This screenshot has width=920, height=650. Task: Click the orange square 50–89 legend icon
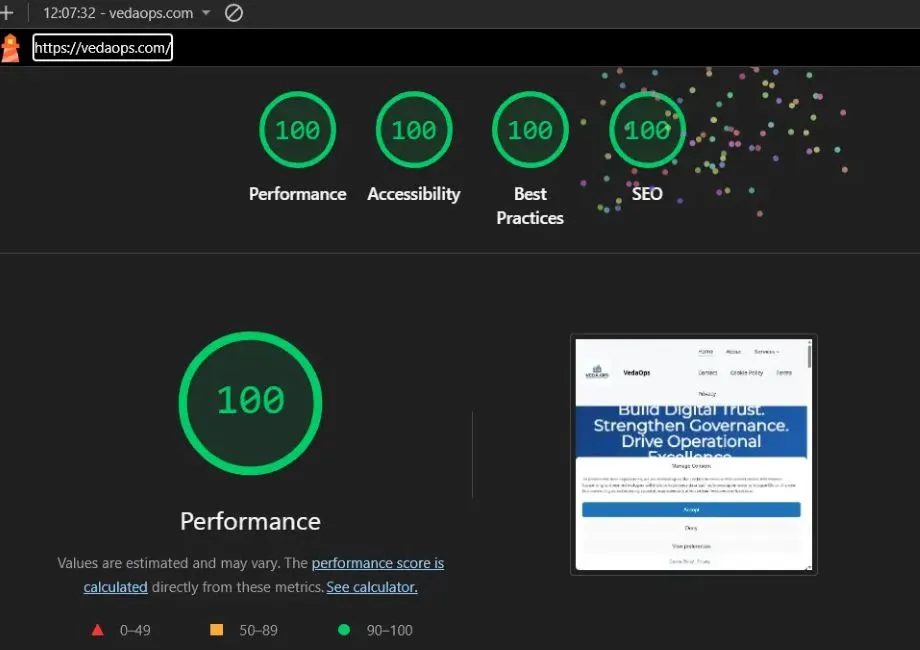click(217, 630)
